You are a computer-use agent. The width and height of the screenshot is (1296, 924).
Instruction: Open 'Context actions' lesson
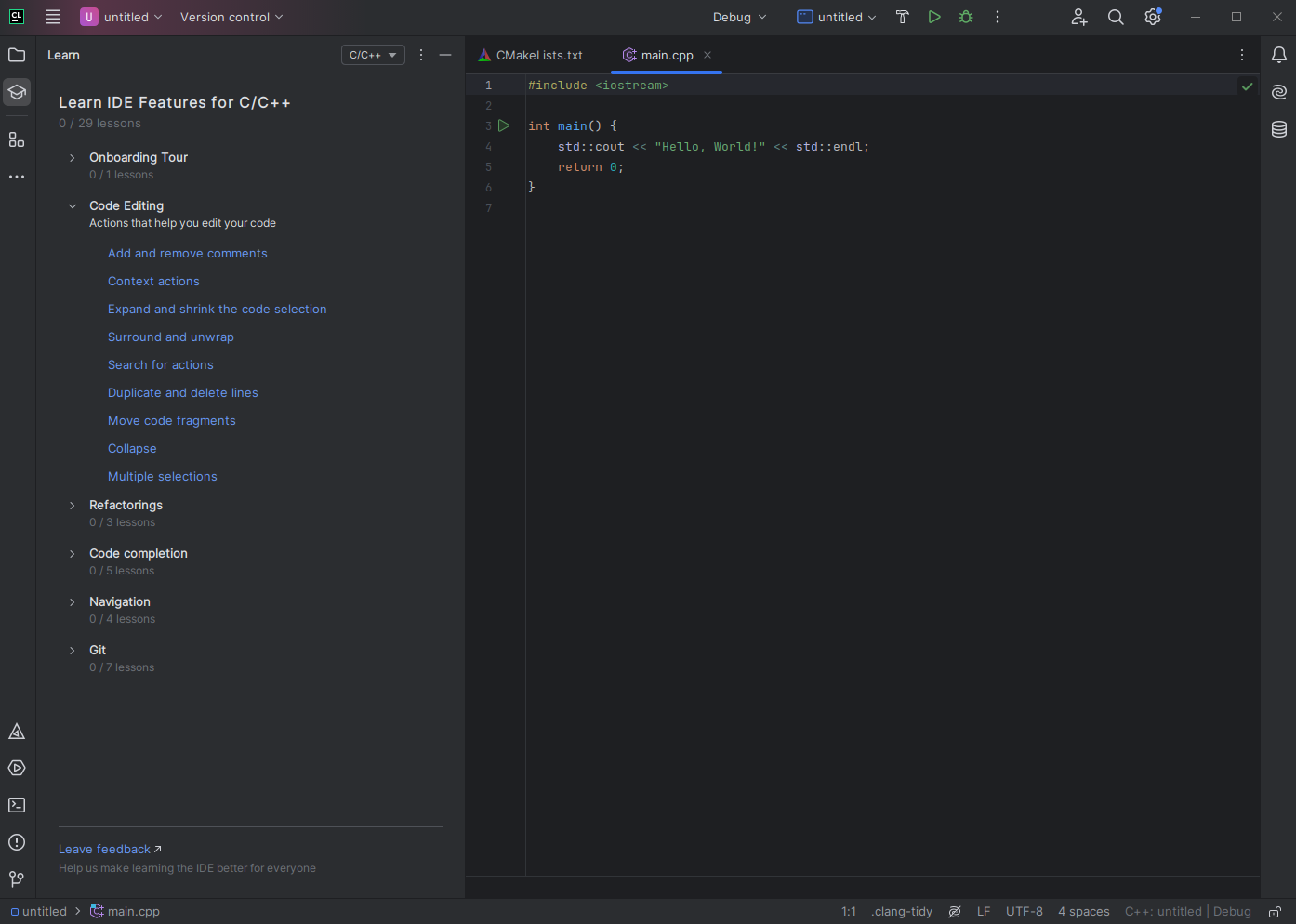pyautogui.click(x=153, y=281)
